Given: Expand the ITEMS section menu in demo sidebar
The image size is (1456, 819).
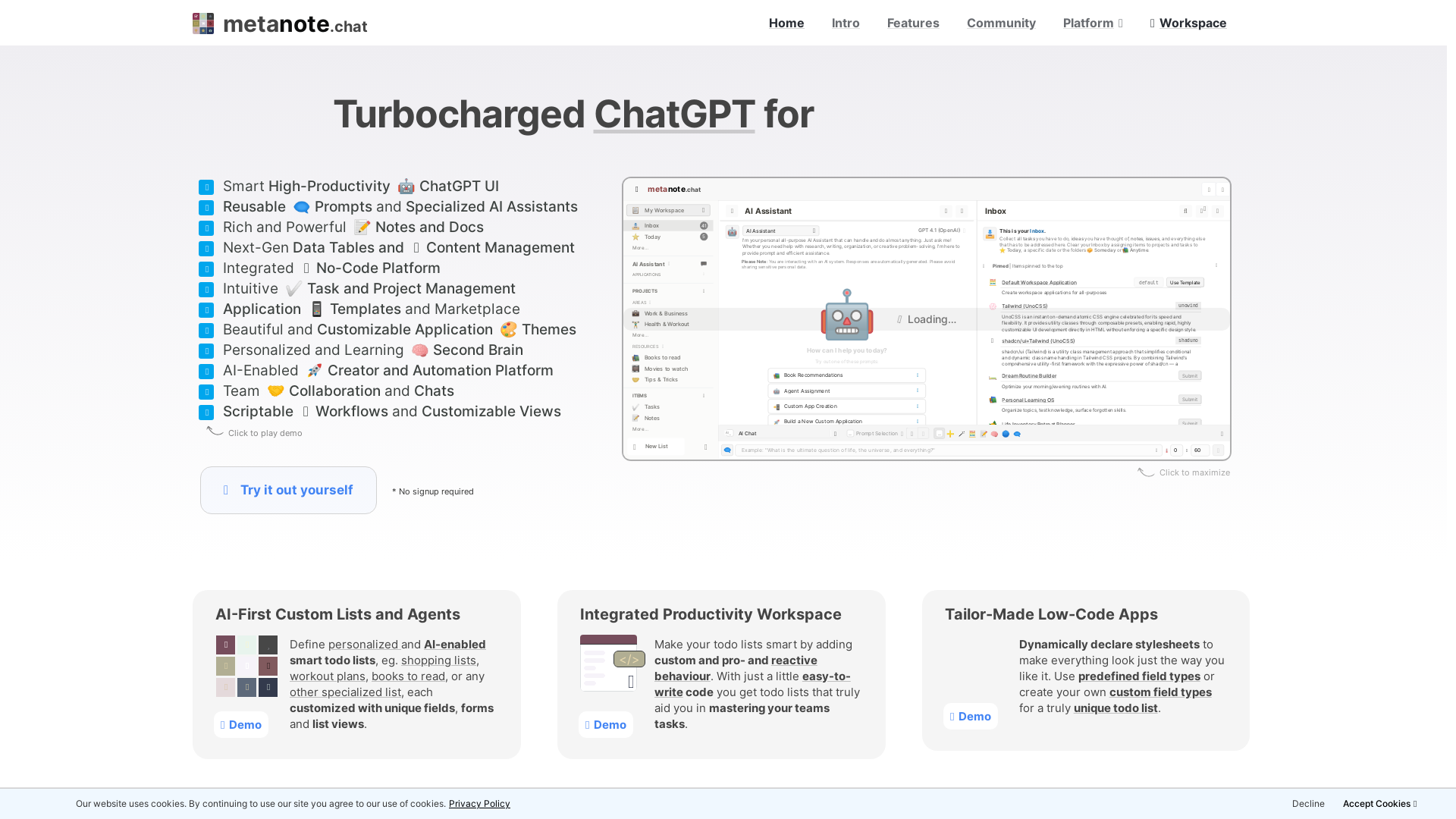Looking at the screenshot, I should click(704, 396).
